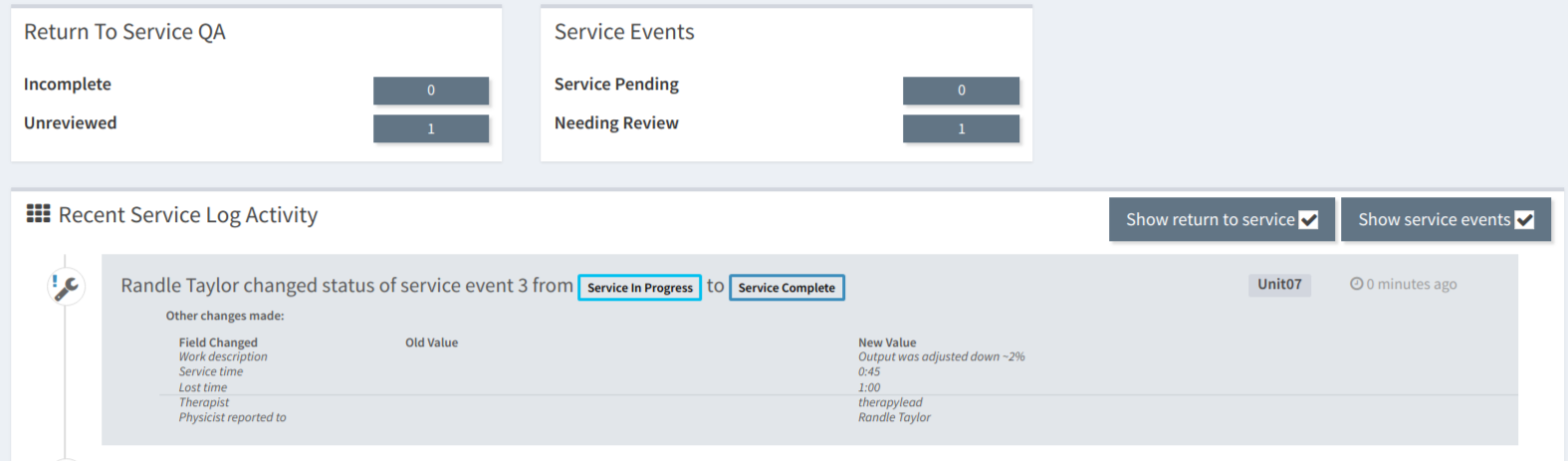The image size is (1568, 461).
Task: Click the grid icon beside Recent Service Log Activity
Action: tap(38, 214)
